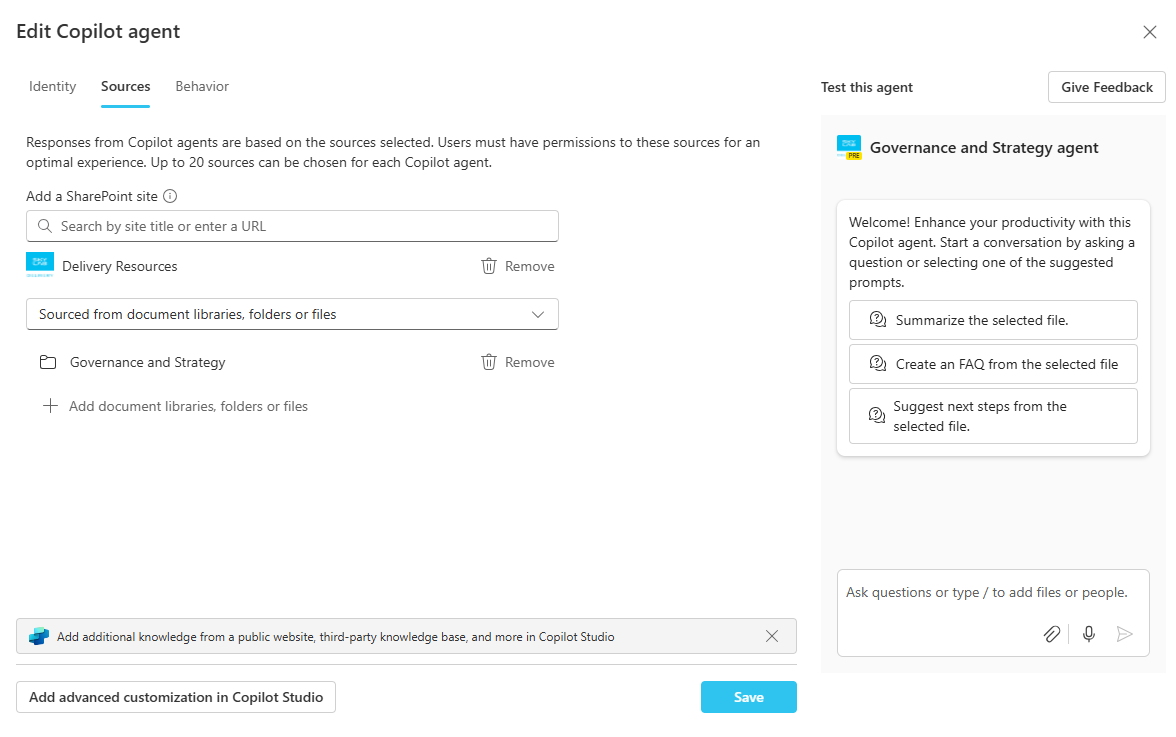Open Add advanced customization in Copilot Studio
This screenshot has height=737, width=1176.
pyautogui.click(x=176, y=697)
